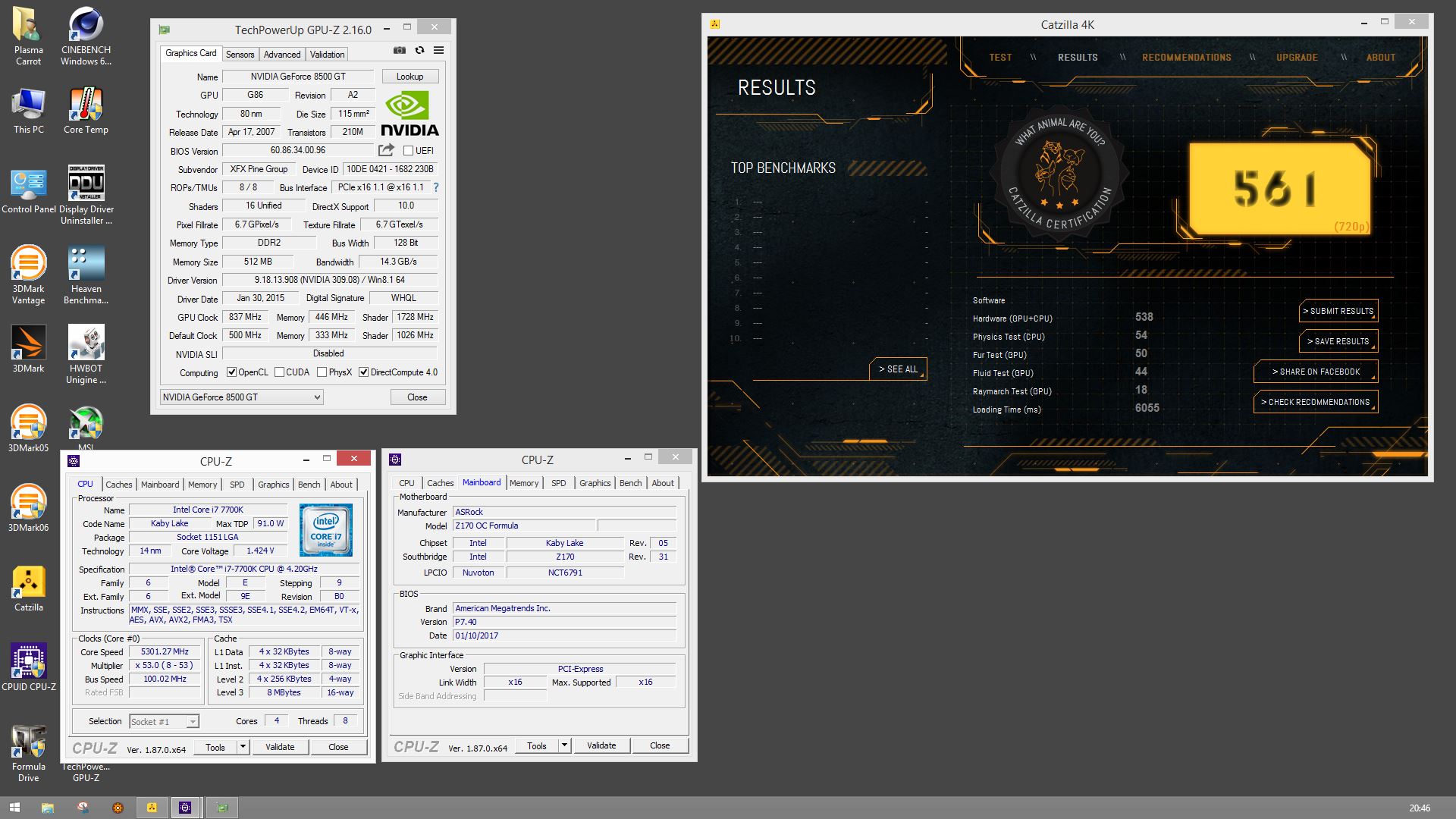Open the NVIDIA GeForce 8500 GT GPU dropdown
Image resolution: width=1456 pixels, height=819 pixels.
(242, 397)
